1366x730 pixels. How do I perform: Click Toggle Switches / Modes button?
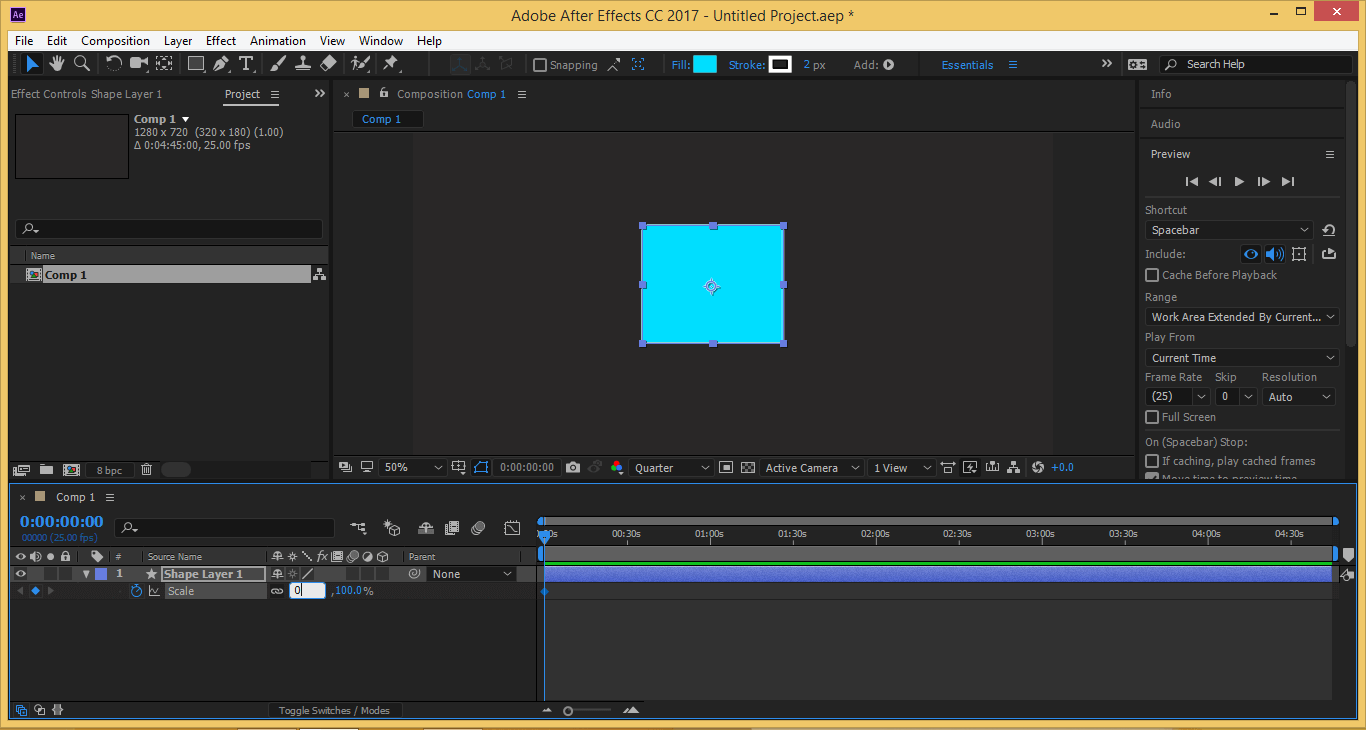coord(334,710)
